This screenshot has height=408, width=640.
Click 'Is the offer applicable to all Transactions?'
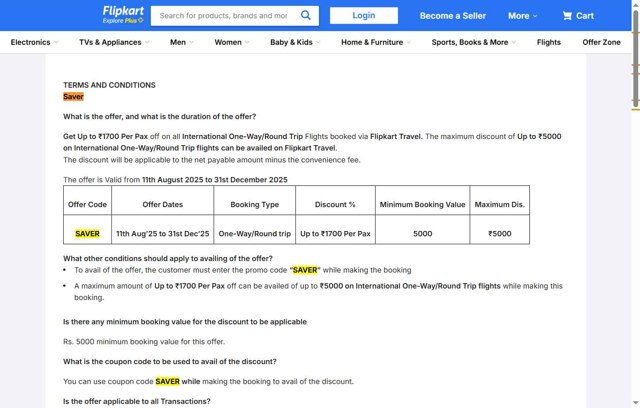click(137, 401)
